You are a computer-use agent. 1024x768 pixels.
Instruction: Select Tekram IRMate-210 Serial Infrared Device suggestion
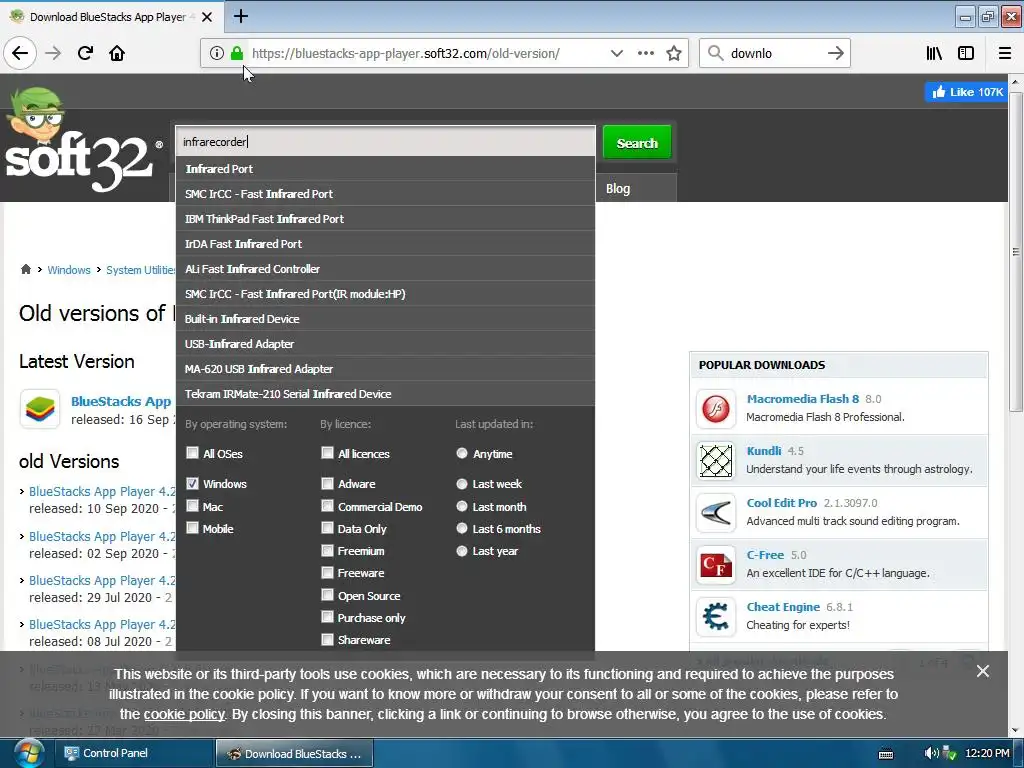tap(385, 394)
